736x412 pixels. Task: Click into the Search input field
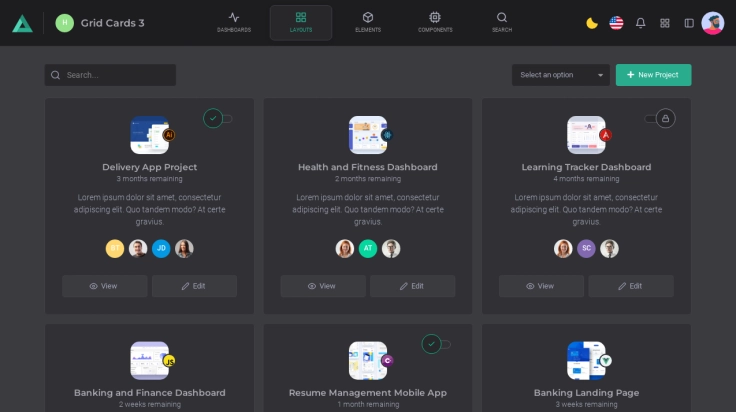coord(115,75)
